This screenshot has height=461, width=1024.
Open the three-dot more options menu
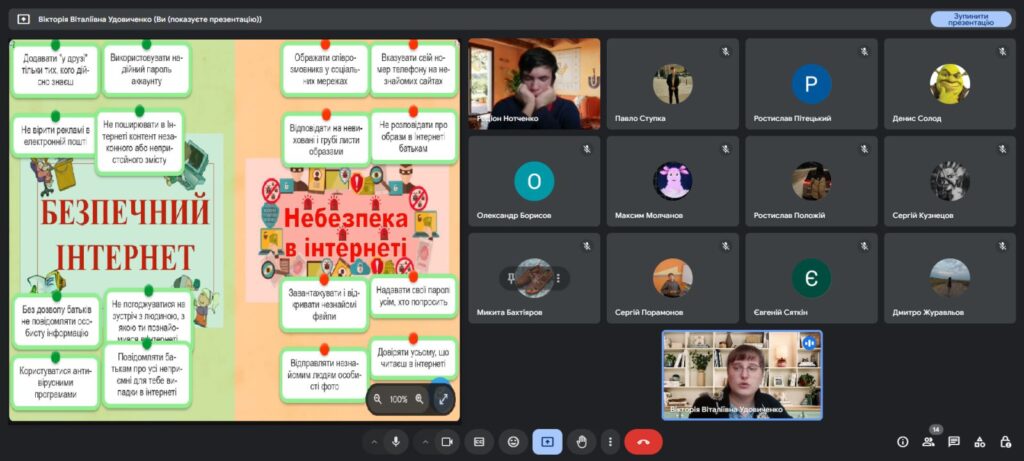609,441
